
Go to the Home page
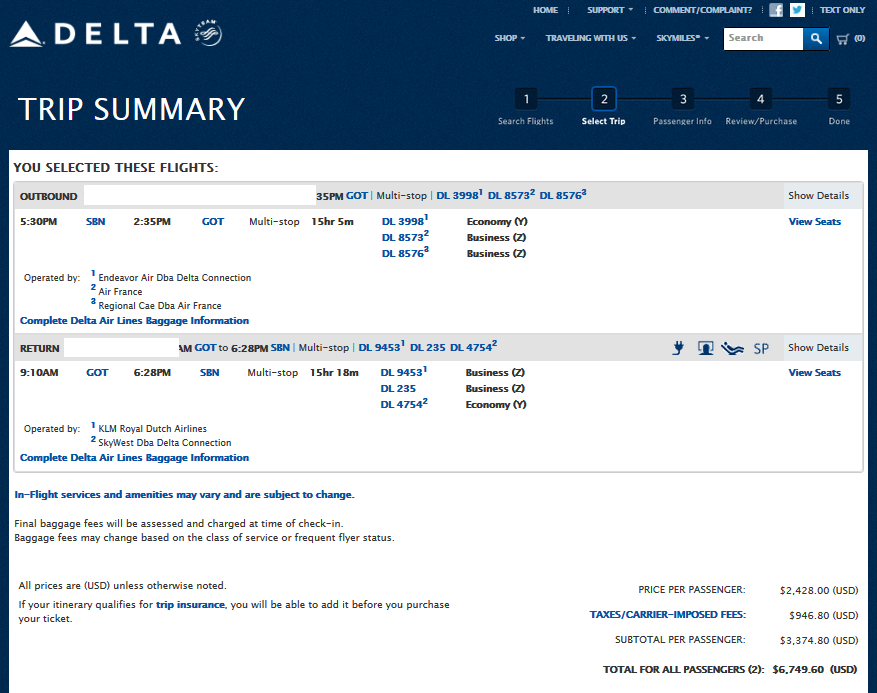pos(545,10)
